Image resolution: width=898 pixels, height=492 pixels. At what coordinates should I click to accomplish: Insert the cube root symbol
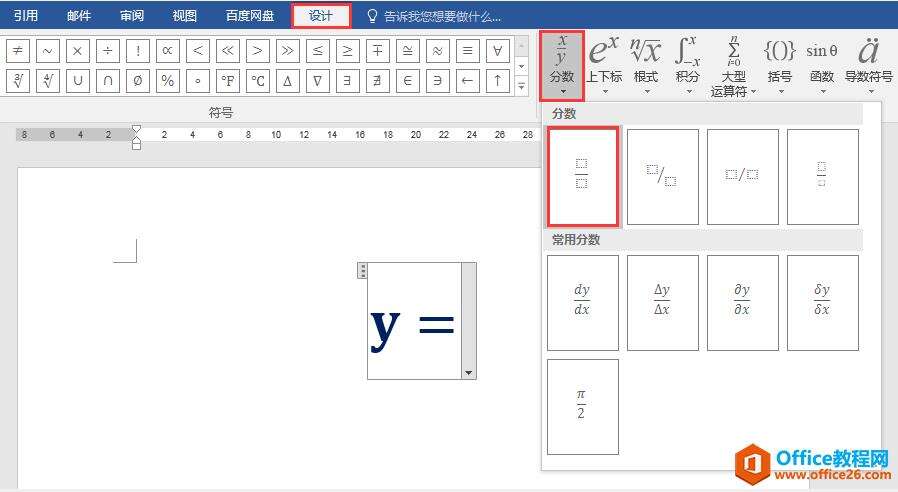tap(18, 81)
